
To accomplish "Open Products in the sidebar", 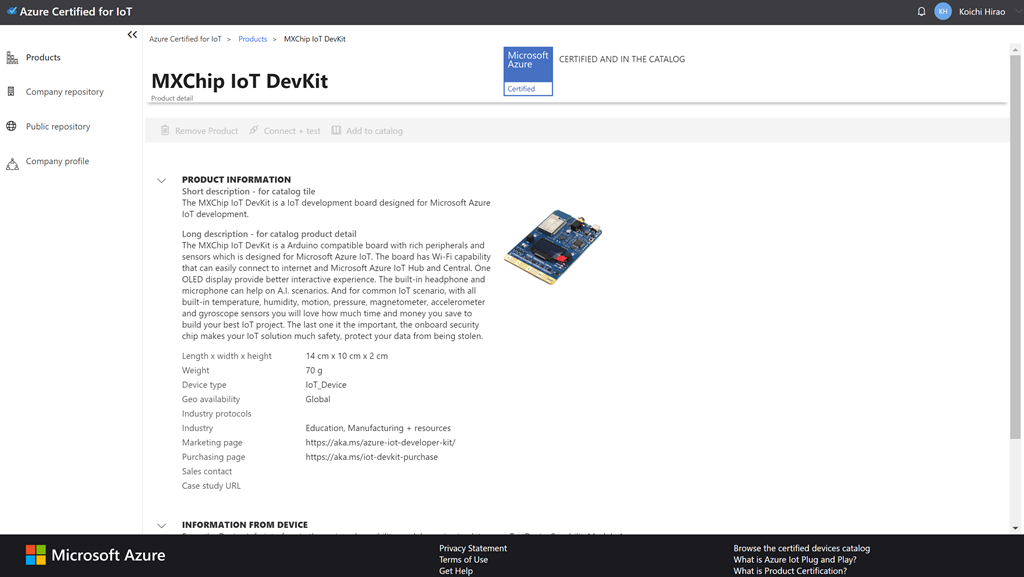I will 43,57.
